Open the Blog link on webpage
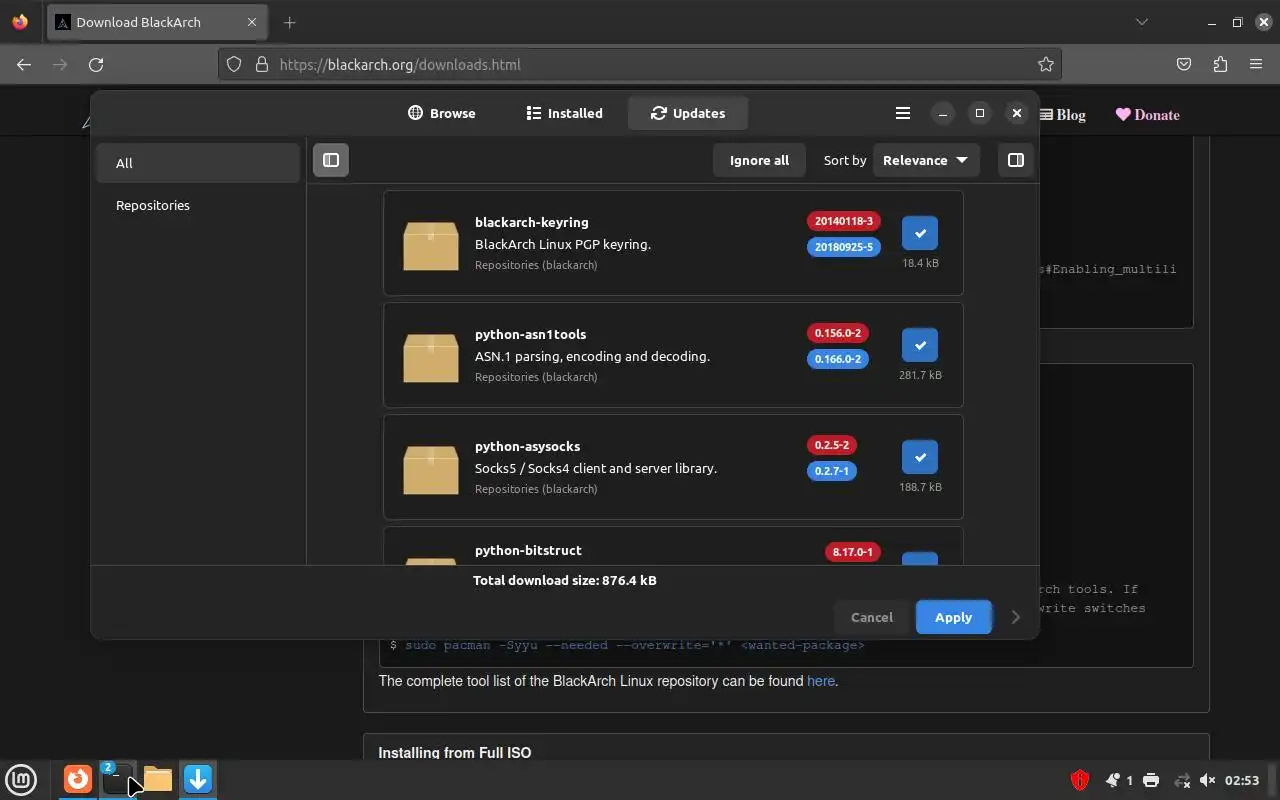Image resolution: width=1280 pixels, height=800 pixels. click(x=1063, y=114)
